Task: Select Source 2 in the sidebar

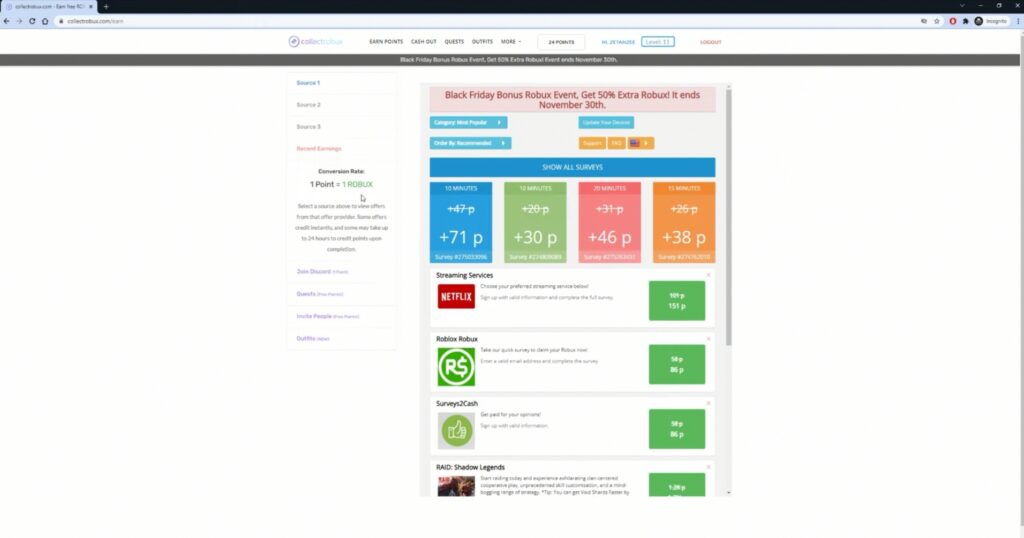Action: point(308,104)
